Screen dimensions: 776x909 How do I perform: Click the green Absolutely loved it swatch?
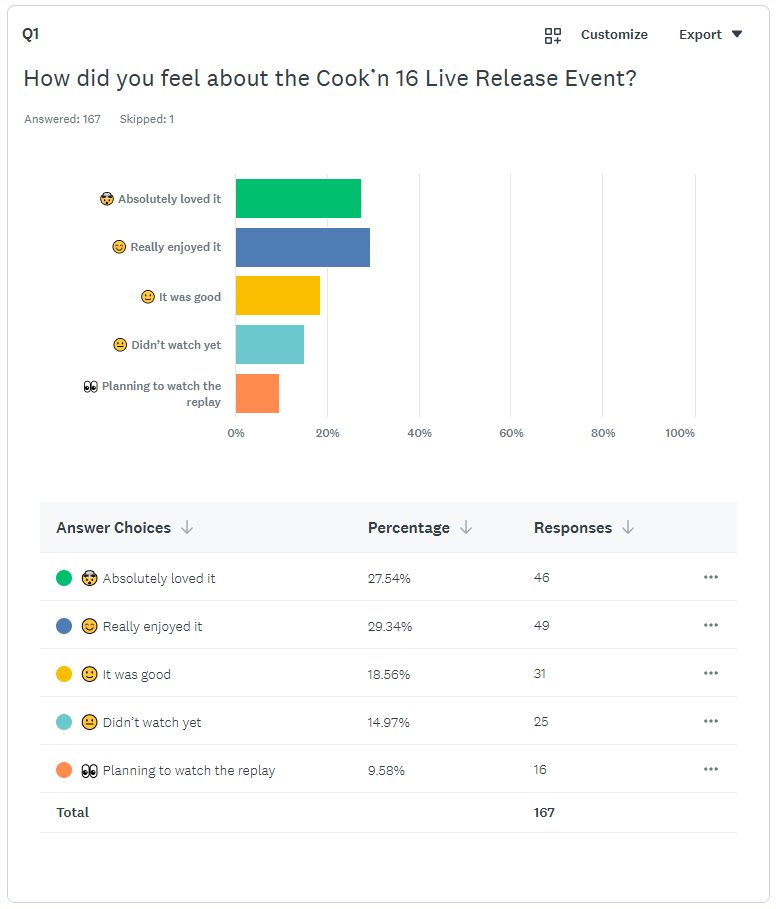pyautogui.click(x=64, y=577)
